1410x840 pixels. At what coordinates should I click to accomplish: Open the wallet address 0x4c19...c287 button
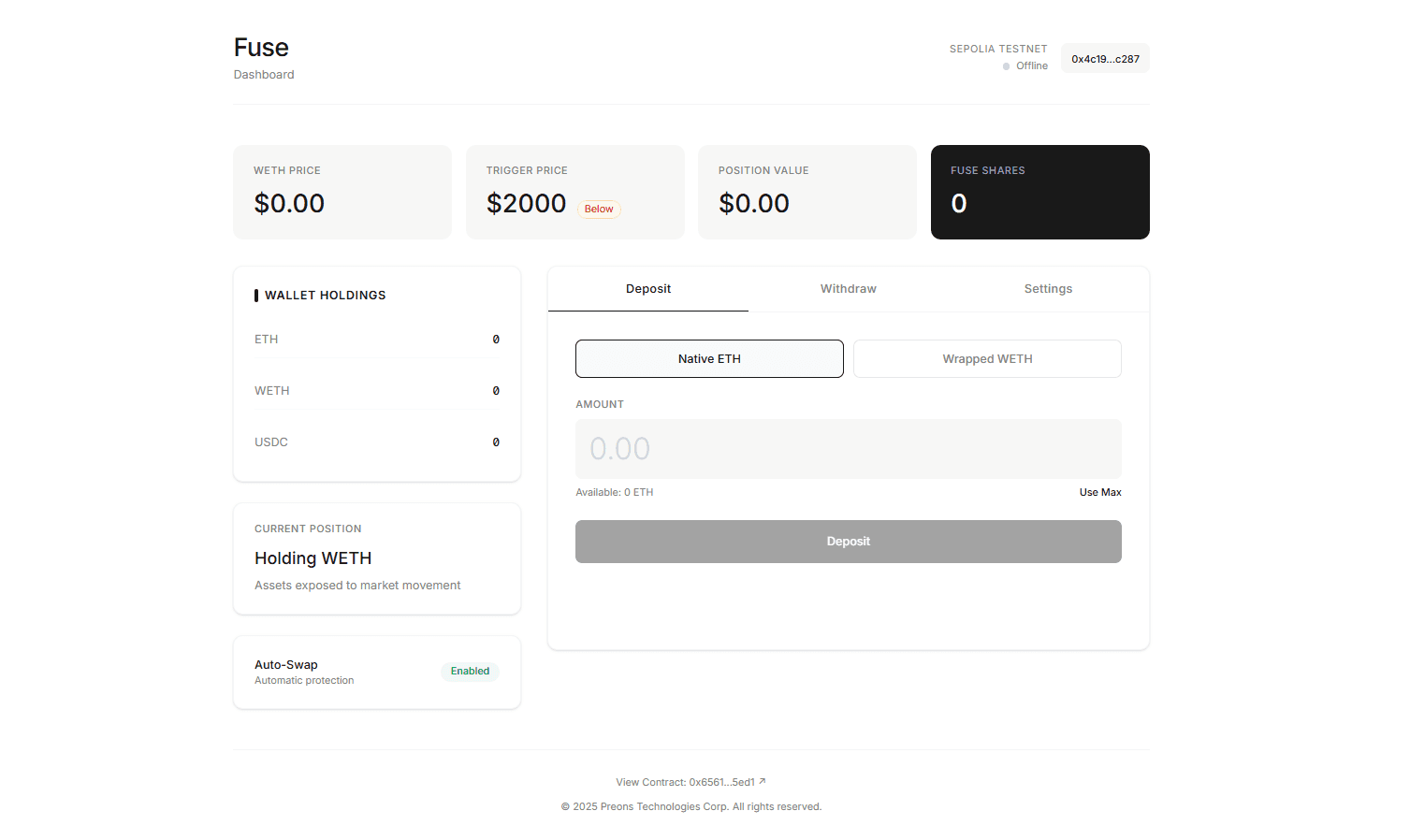click(x=1105, y=59)
